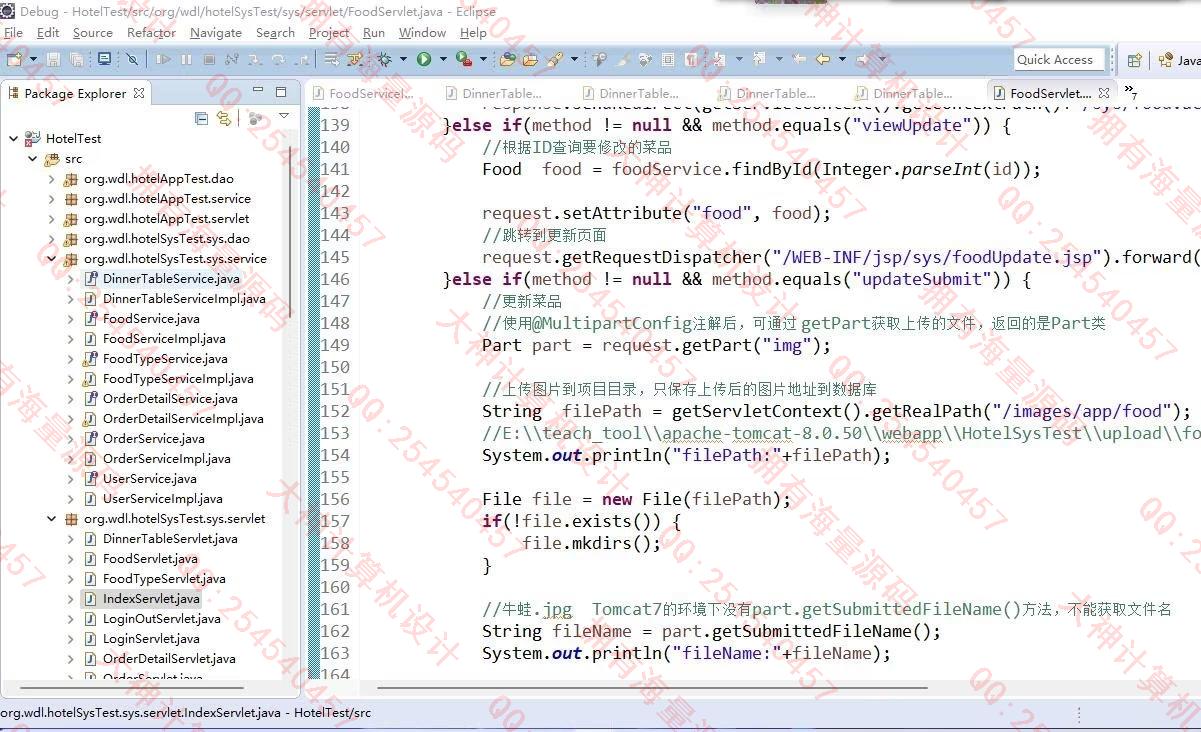
Task: Select the FoodServiceI... editor tab
Action: [x=362, y=93]
